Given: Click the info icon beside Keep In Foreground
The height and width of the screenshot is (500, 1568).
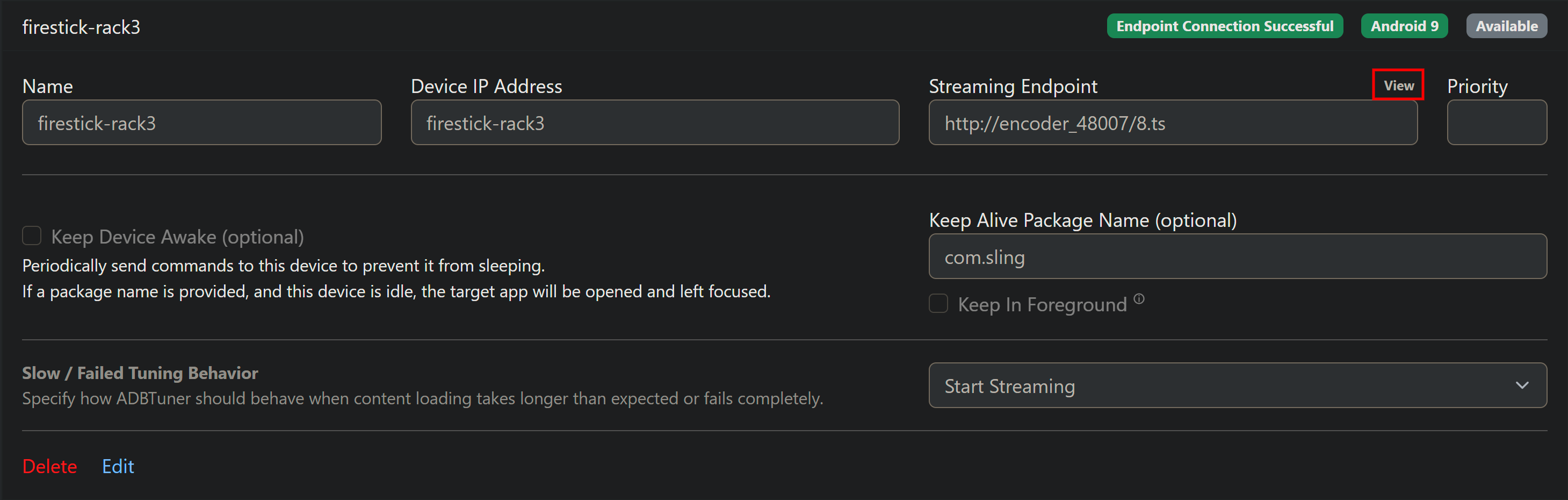Looking at the screenshot, I should [x=1139, y=298].
